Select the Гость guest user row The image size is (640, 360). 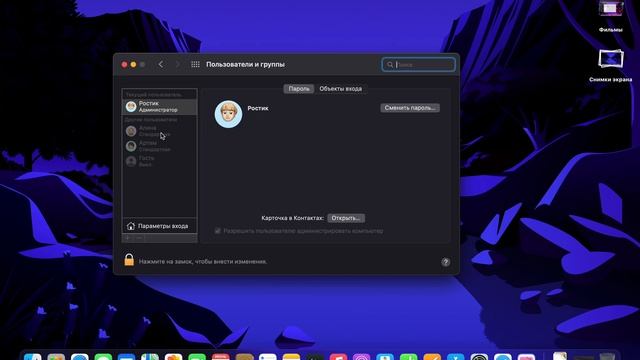[x=160, y=161]
